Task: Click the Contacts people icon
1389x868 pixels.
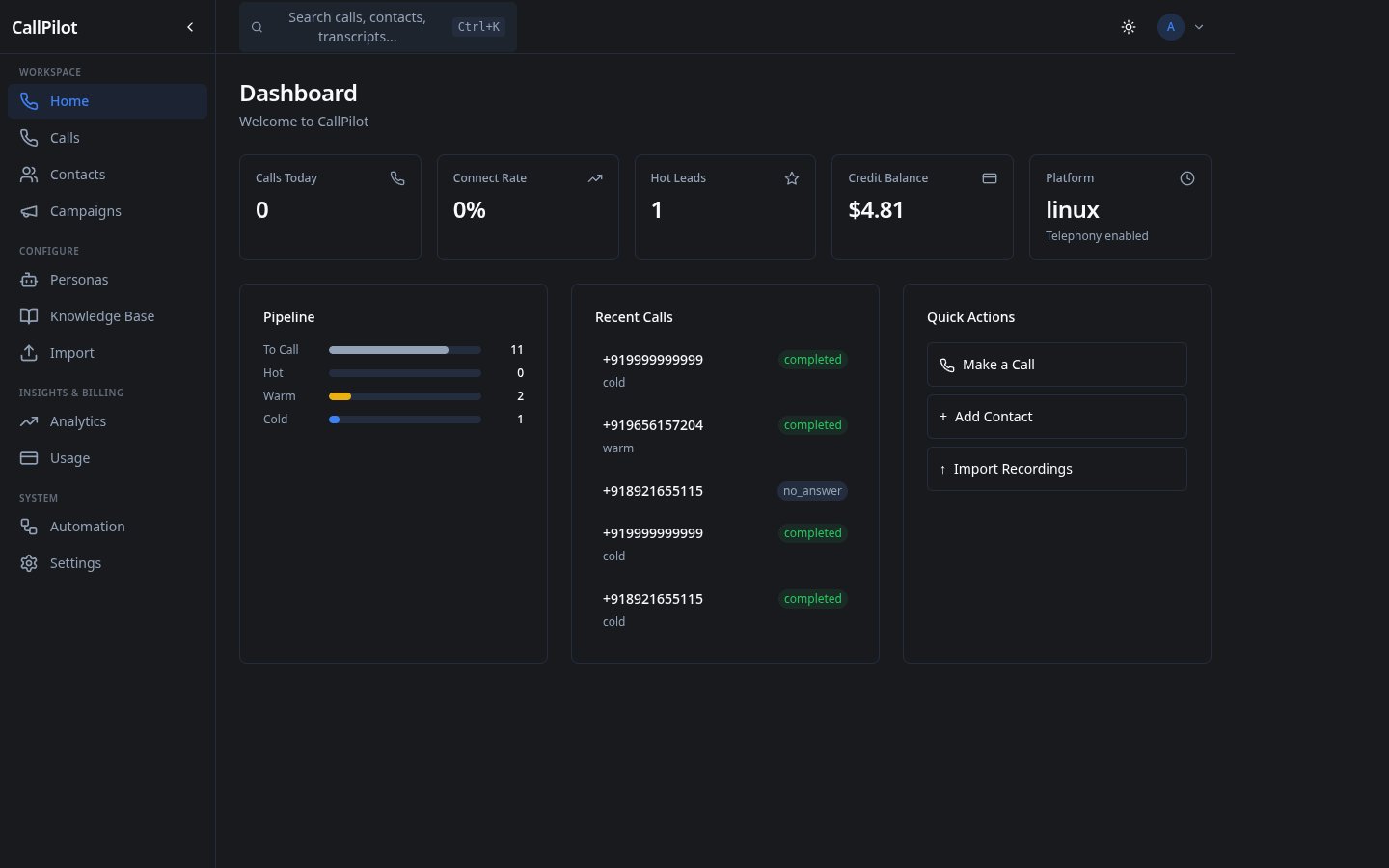Action: pyautogui.click(x=29, y=175)
